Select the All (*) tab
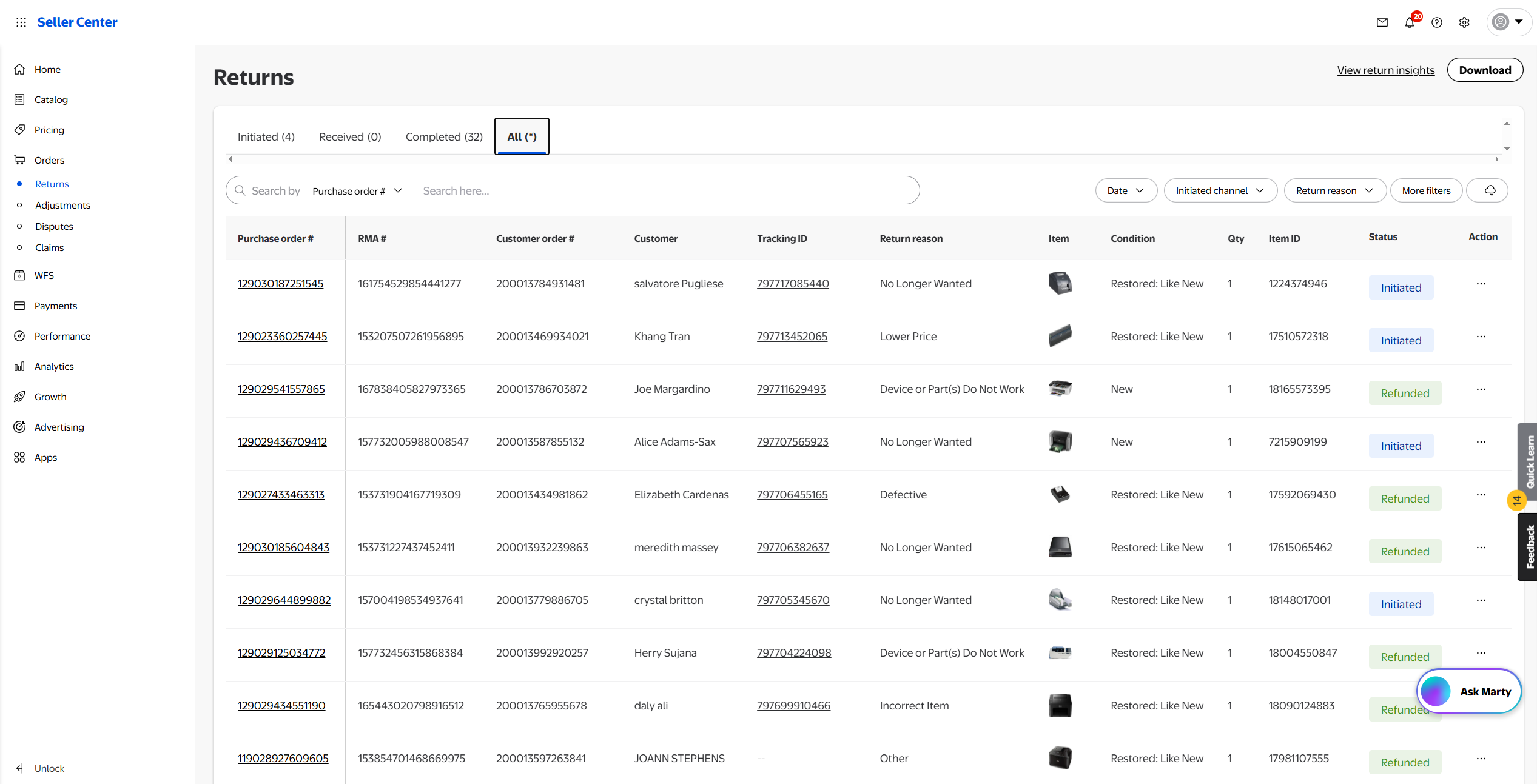The image size is (1537, 784). point(522,136)
